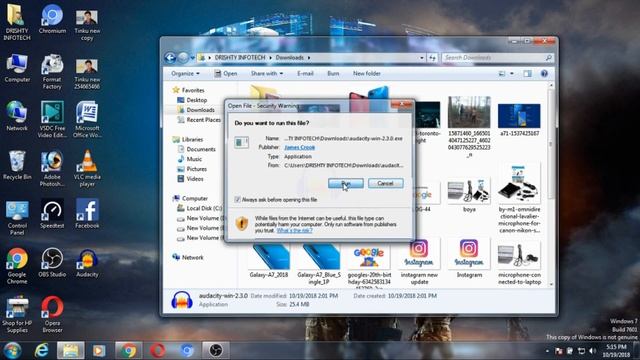This screenshot has height=360, width=640.
Task: Cancel the security warning dialog
Action: pos(386,183)
